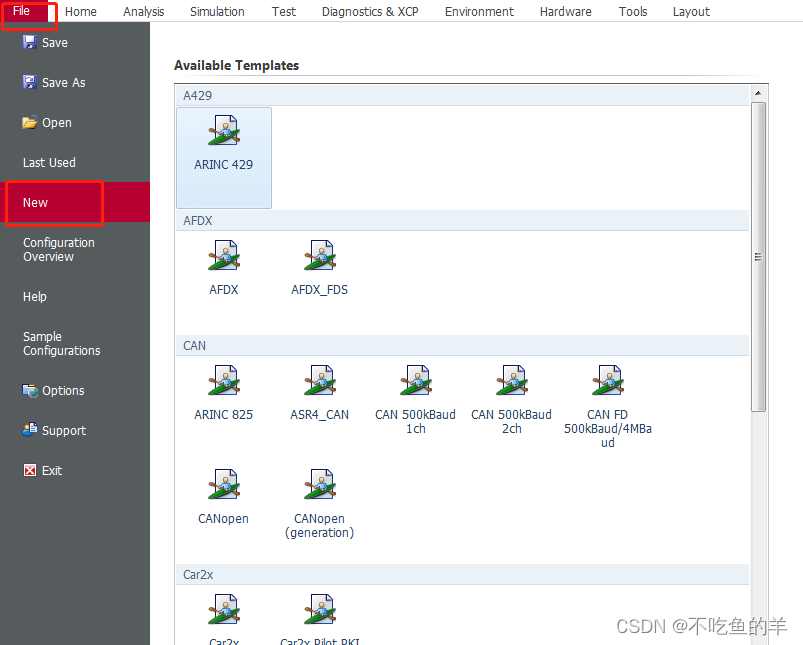Click the templates list scrollbar thumb
The image size is (803, 645).
point(758,256)
